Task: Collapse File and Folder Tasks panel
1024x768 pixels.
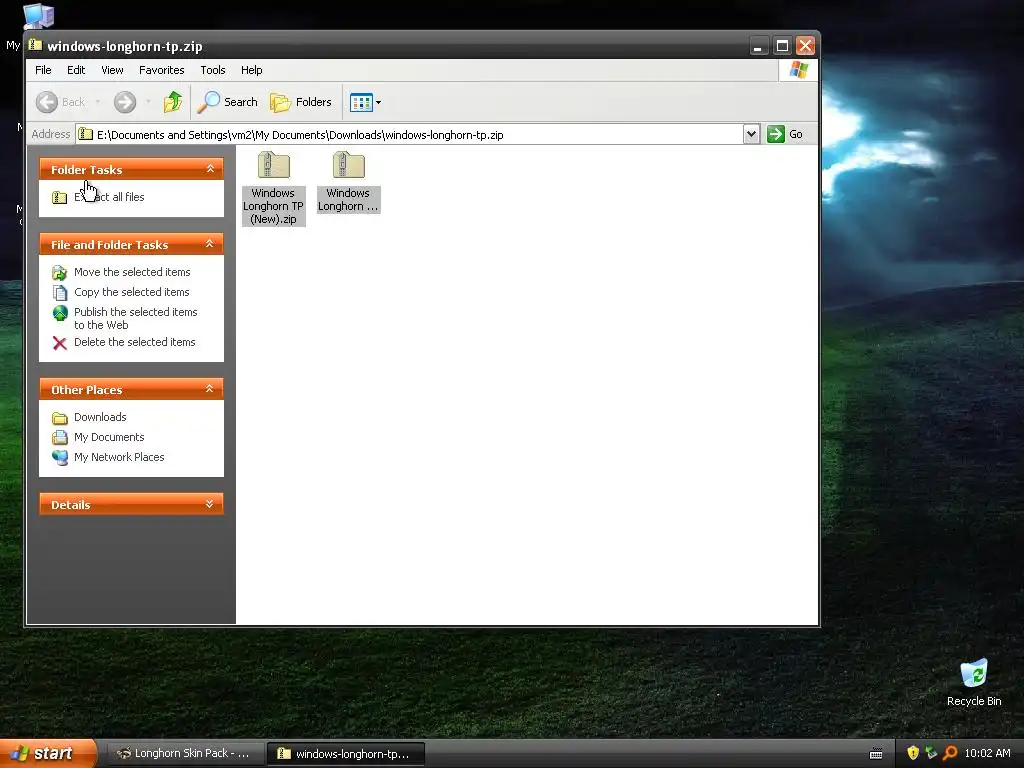Action: click(210, 244)
